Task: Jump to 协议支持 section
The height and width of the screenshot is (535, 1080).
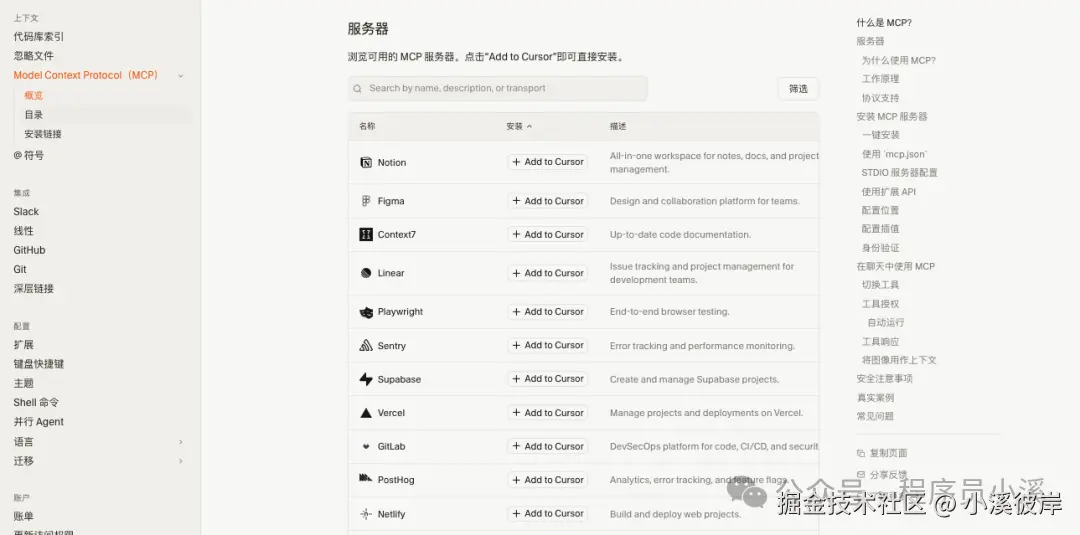Action: 880,98
